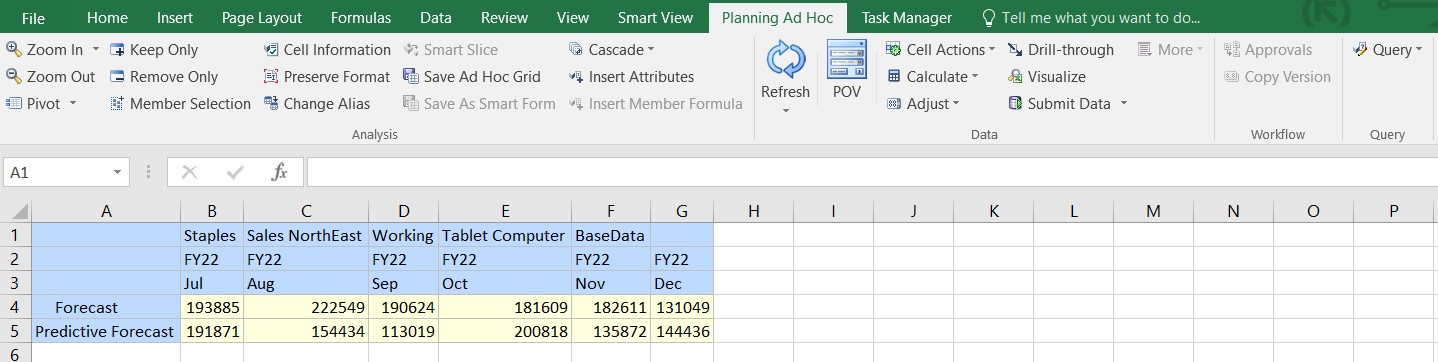Open the Name Box dropdown arrow

point(118,172)
